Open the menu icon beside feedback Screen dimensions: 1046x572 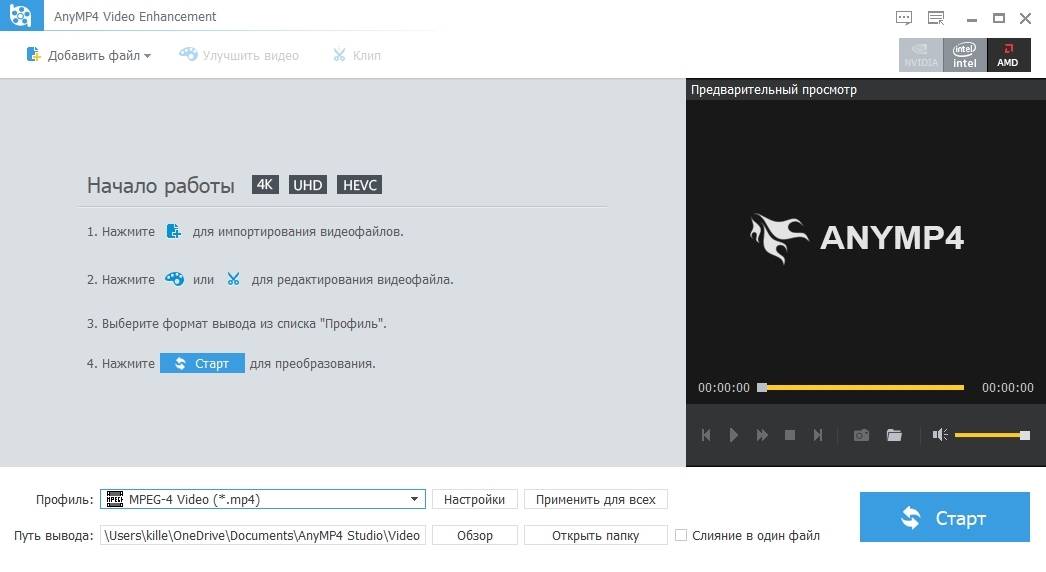pos(936,17)
